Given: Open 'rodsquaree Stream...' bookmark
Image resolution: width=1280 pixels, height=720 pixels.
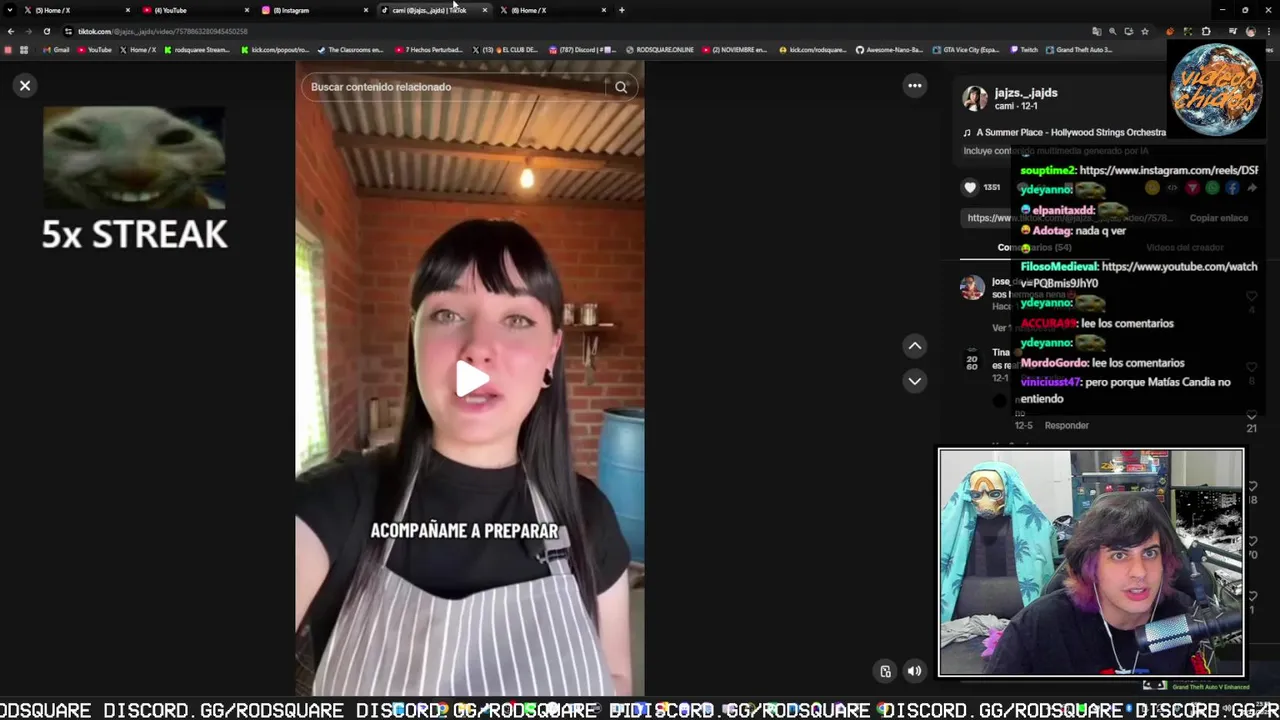Looking at the screenshot, I should tap(197, 50).
